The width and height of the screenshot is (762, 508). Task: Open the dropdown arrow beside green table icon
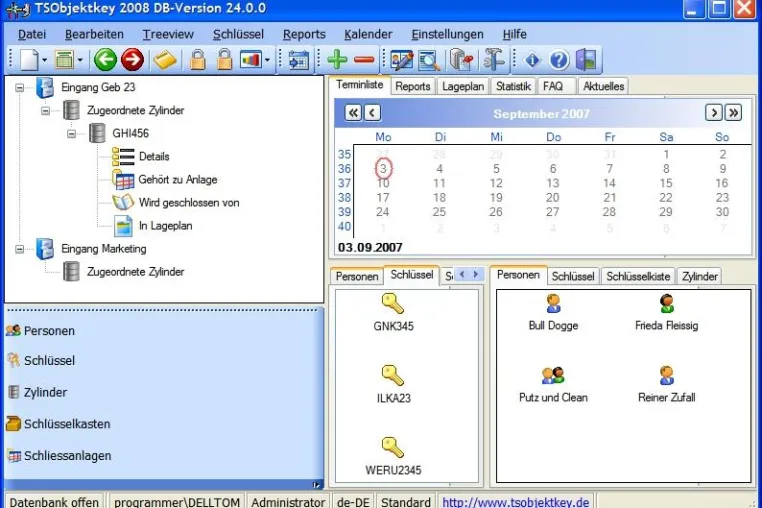point(80,60)
